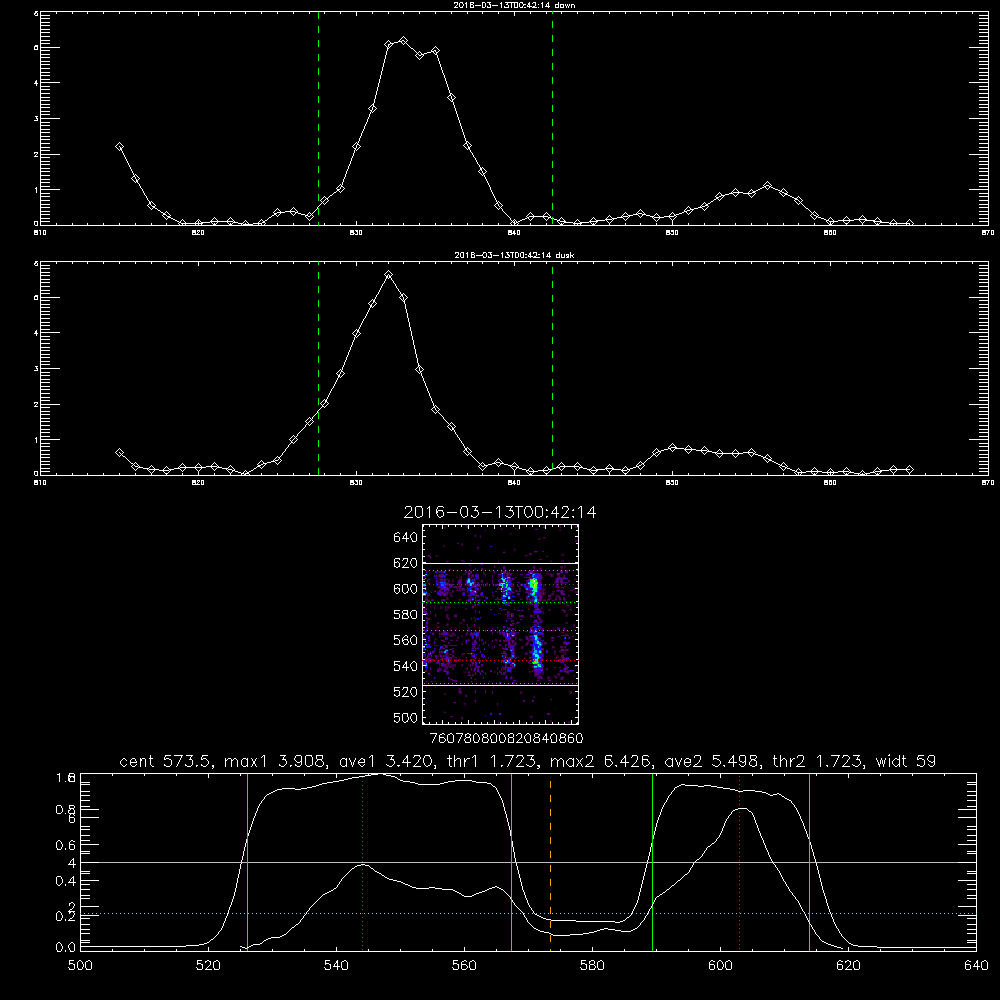
Task: Click the 520 label on bottom plot x-axis
Action: pos(208,966)
